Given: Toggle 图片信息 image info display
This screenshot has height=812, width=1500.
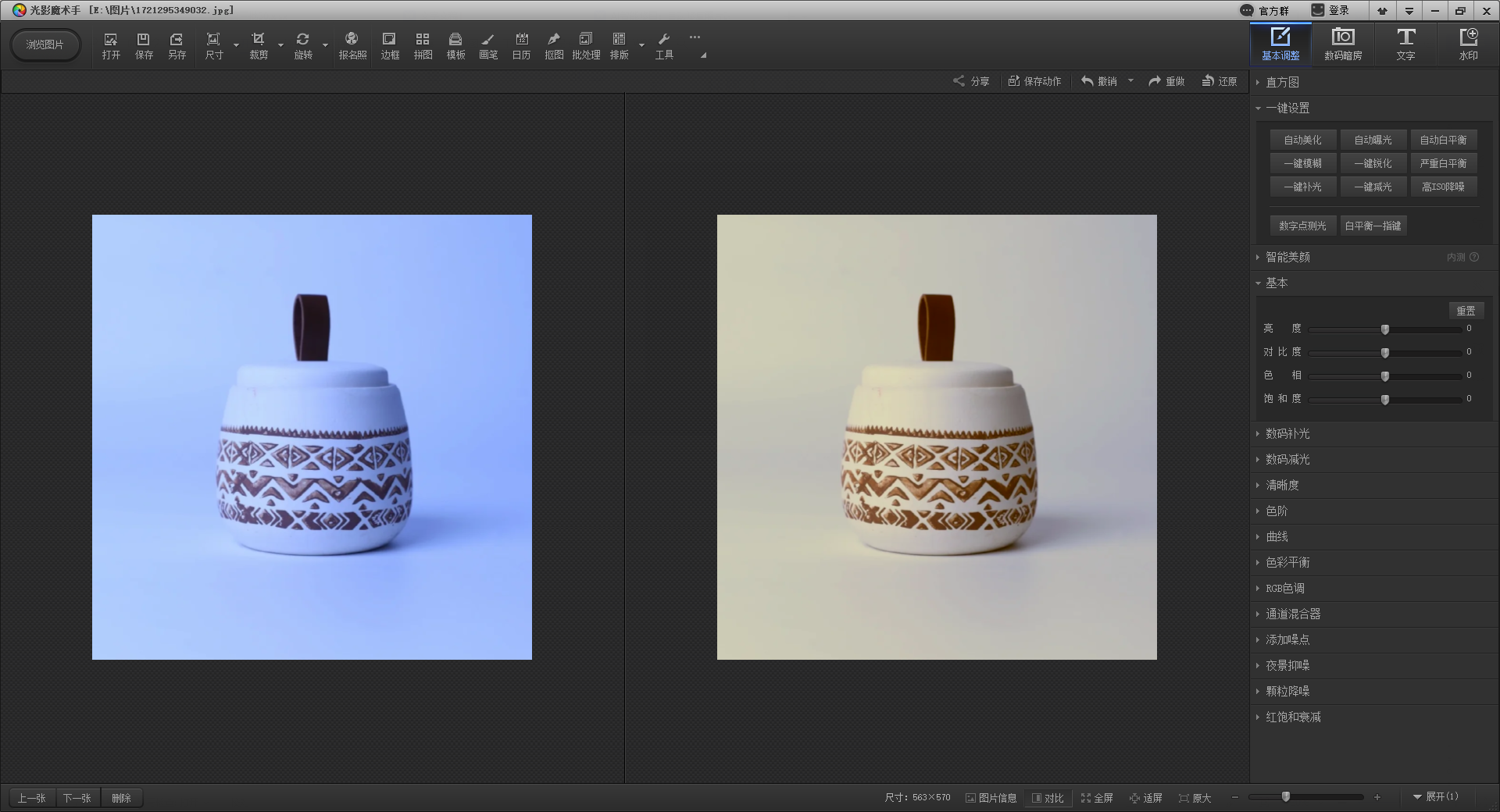Looking at the screenshot, I should tap(991, 798).
